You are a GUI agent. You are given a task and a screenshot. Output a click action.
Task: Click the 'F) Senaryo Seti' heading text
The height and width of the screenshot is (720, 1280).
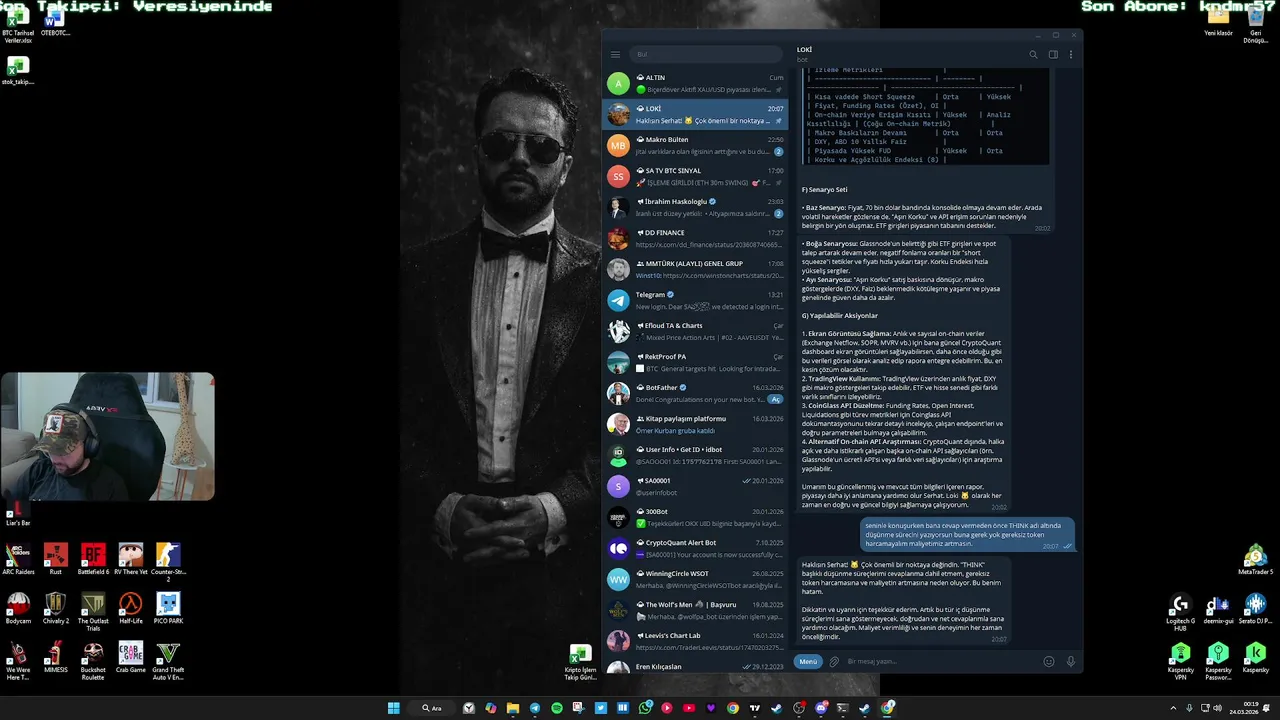[x=824, y=189]
